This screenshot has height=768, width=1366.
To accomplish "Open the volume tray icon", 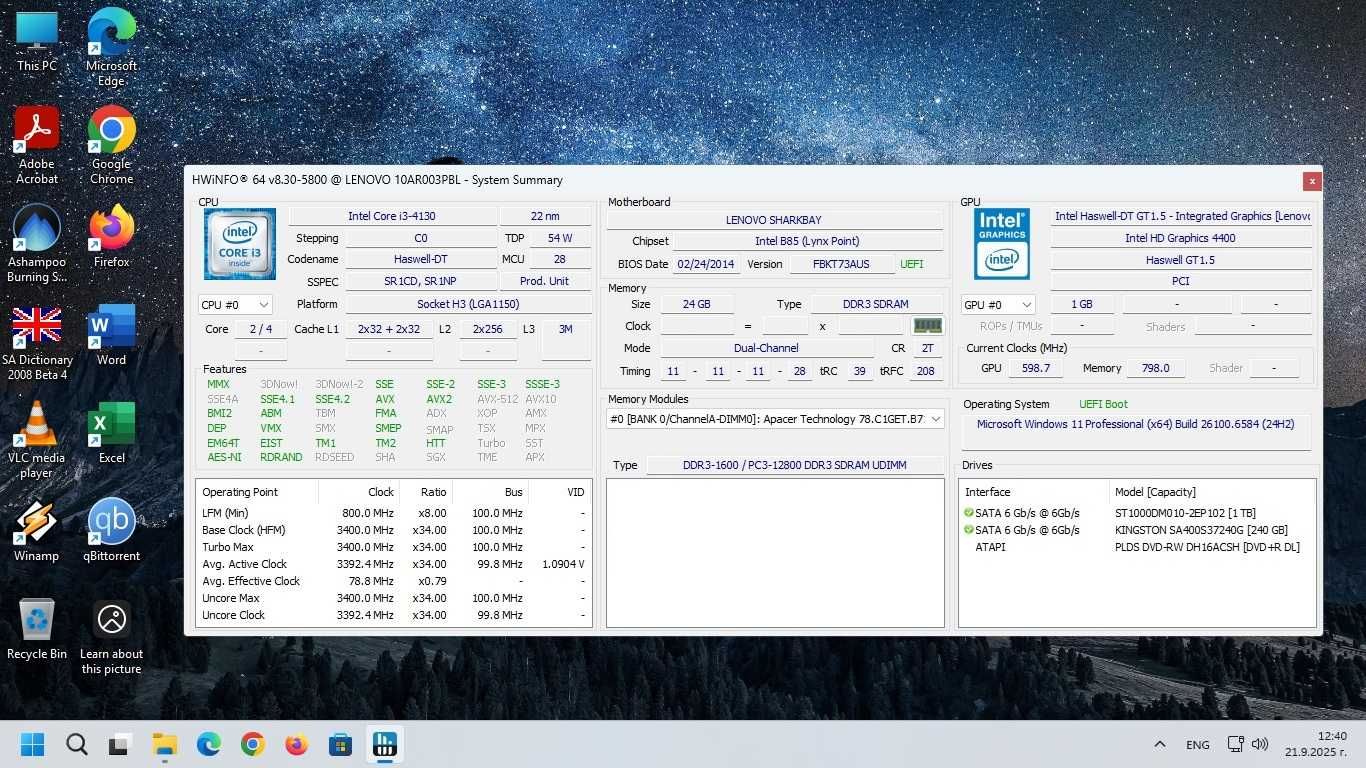I will click(1260, 744).
